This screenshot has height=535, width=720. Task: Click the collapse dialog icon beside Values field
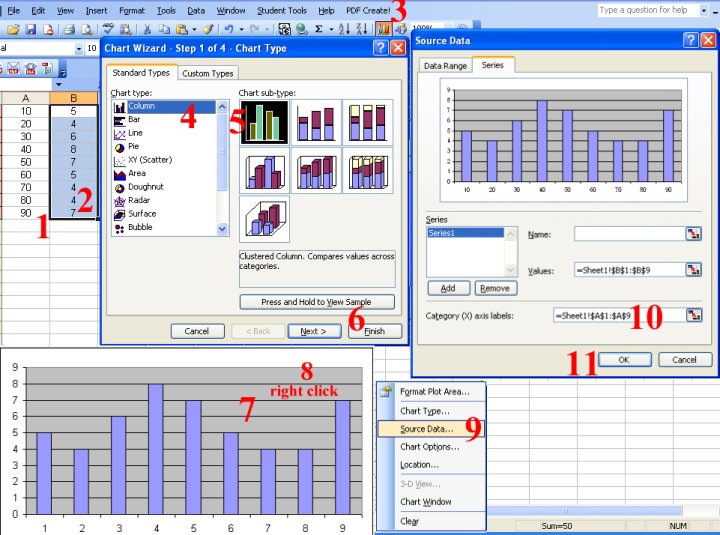(693, 270)
